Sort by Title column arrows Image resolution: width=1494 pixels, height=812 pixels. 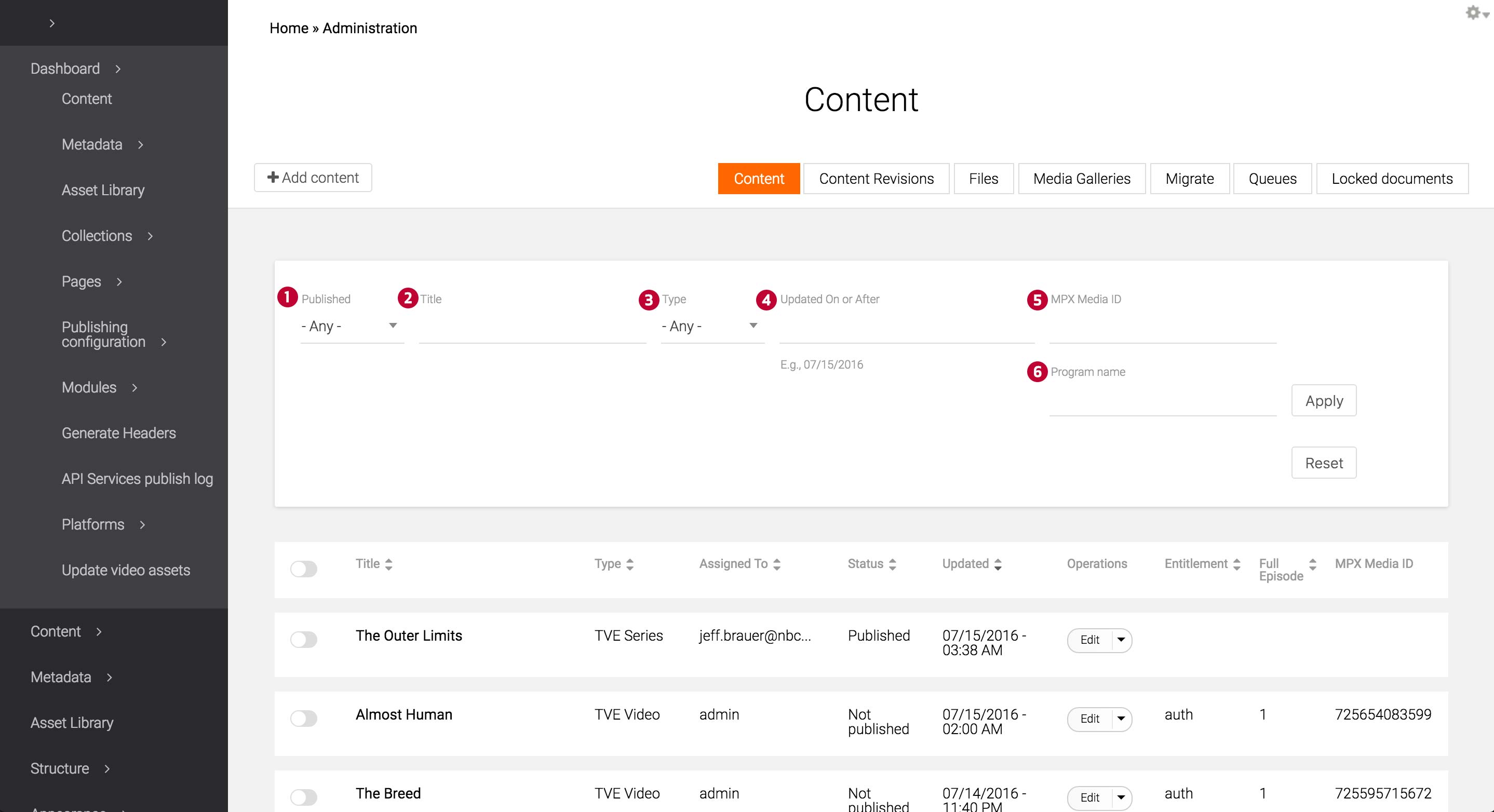(388, 564)
